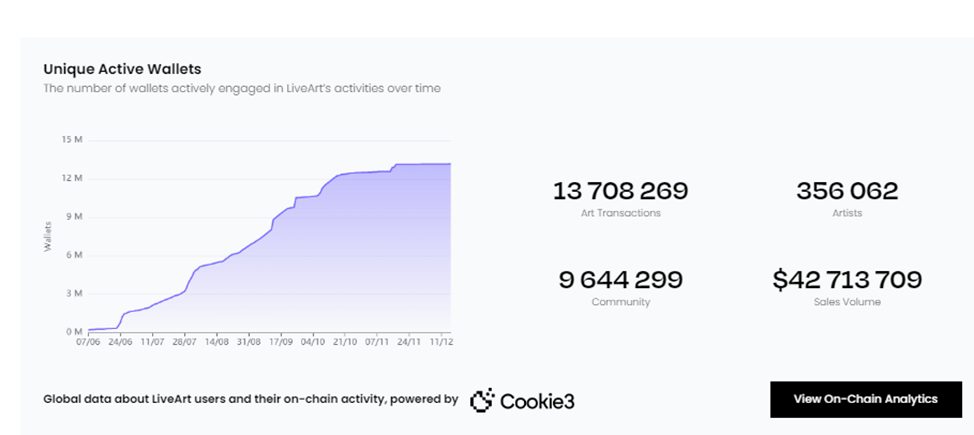Click the Wallets vertical axis title
The width and height of the screenshot is (974, 435).
coord(48,236)
